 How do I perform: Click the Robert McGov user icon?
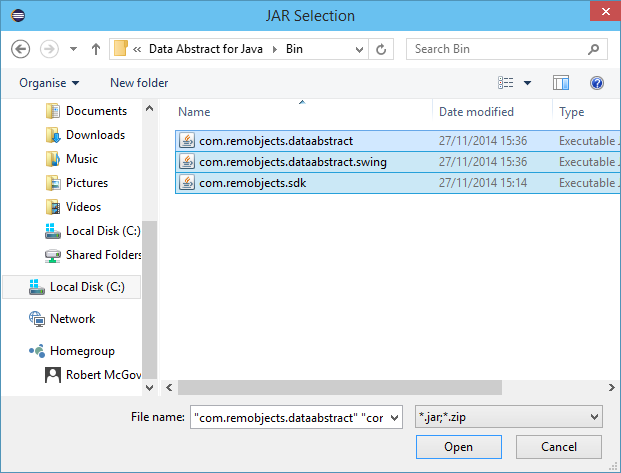pos(53,375)
